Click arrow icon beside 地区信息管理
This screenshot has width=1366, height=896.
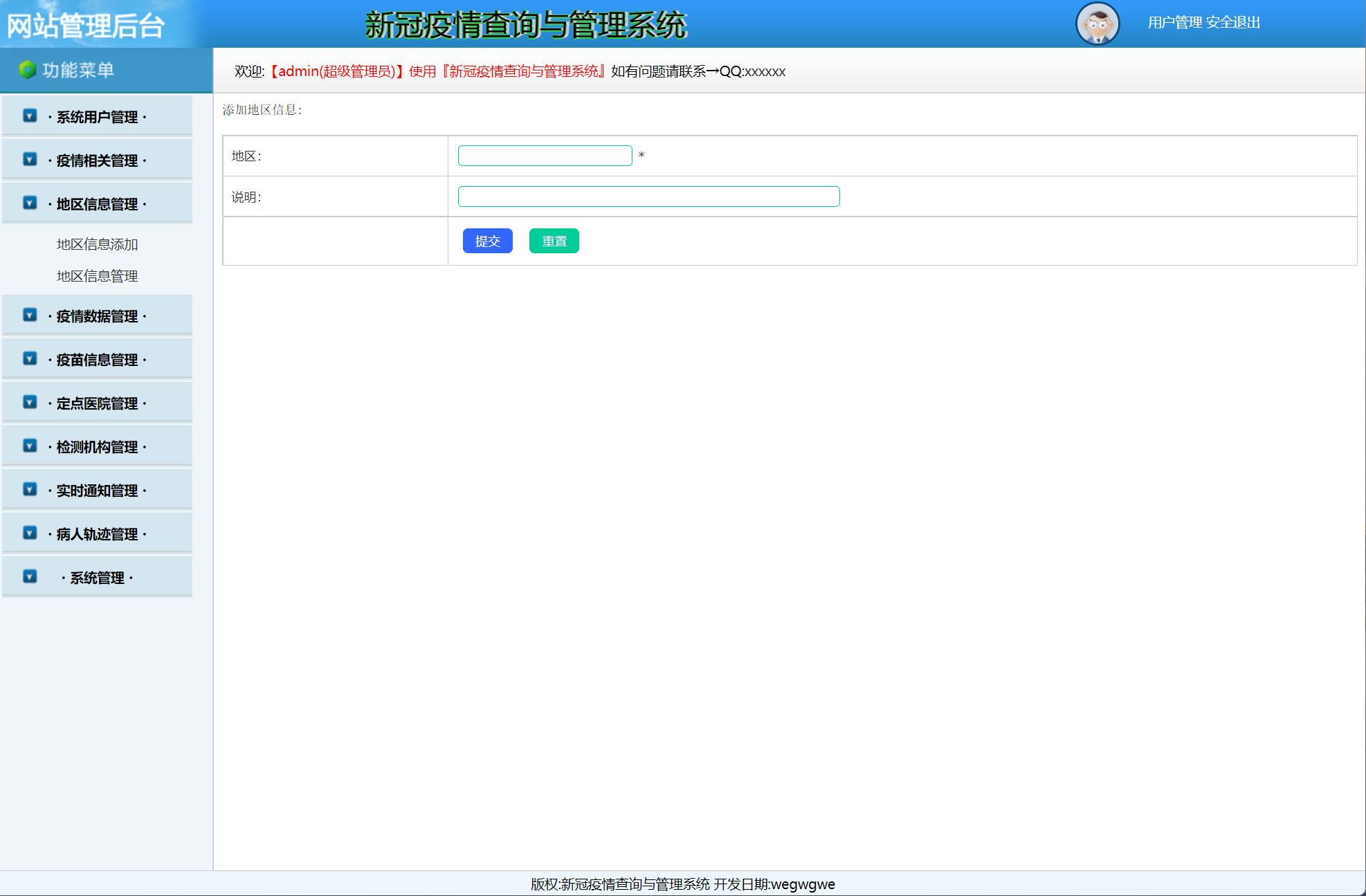pos(30,203)
